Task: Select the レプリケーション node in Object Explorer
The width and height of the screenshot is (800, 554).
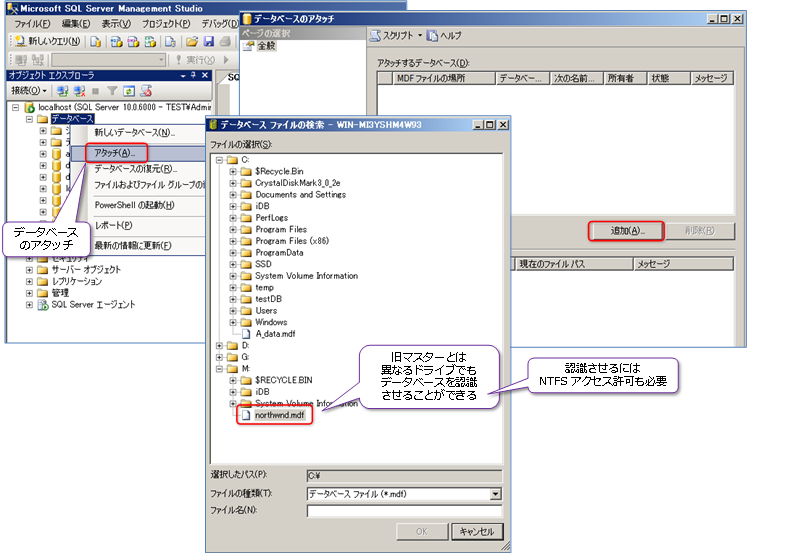Action: click(x=77, y=281)
